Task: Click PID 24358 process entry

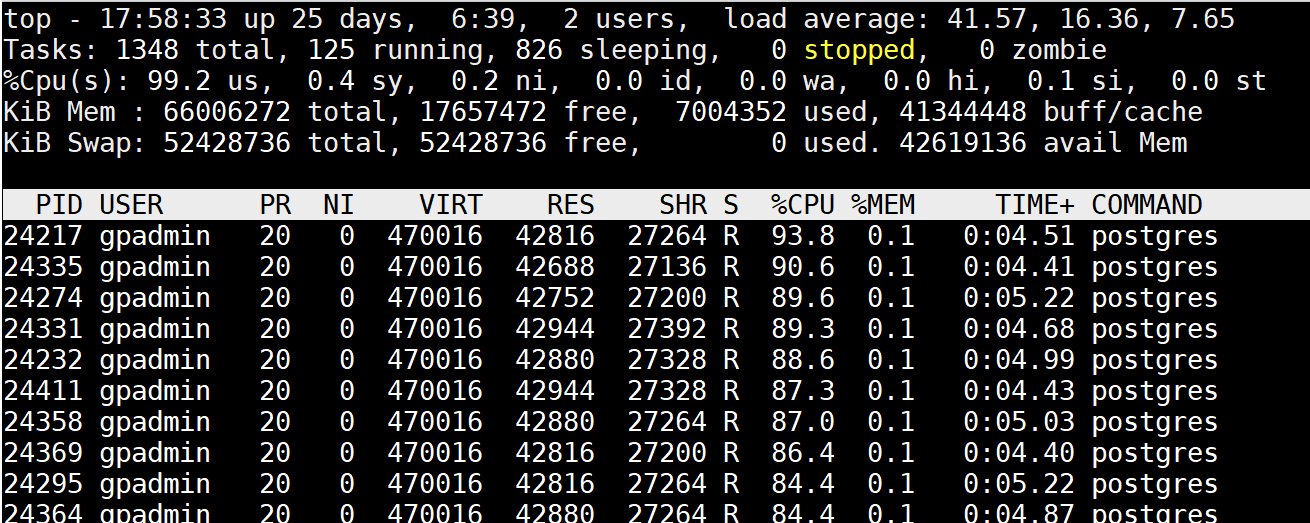Action: [655, 423]
